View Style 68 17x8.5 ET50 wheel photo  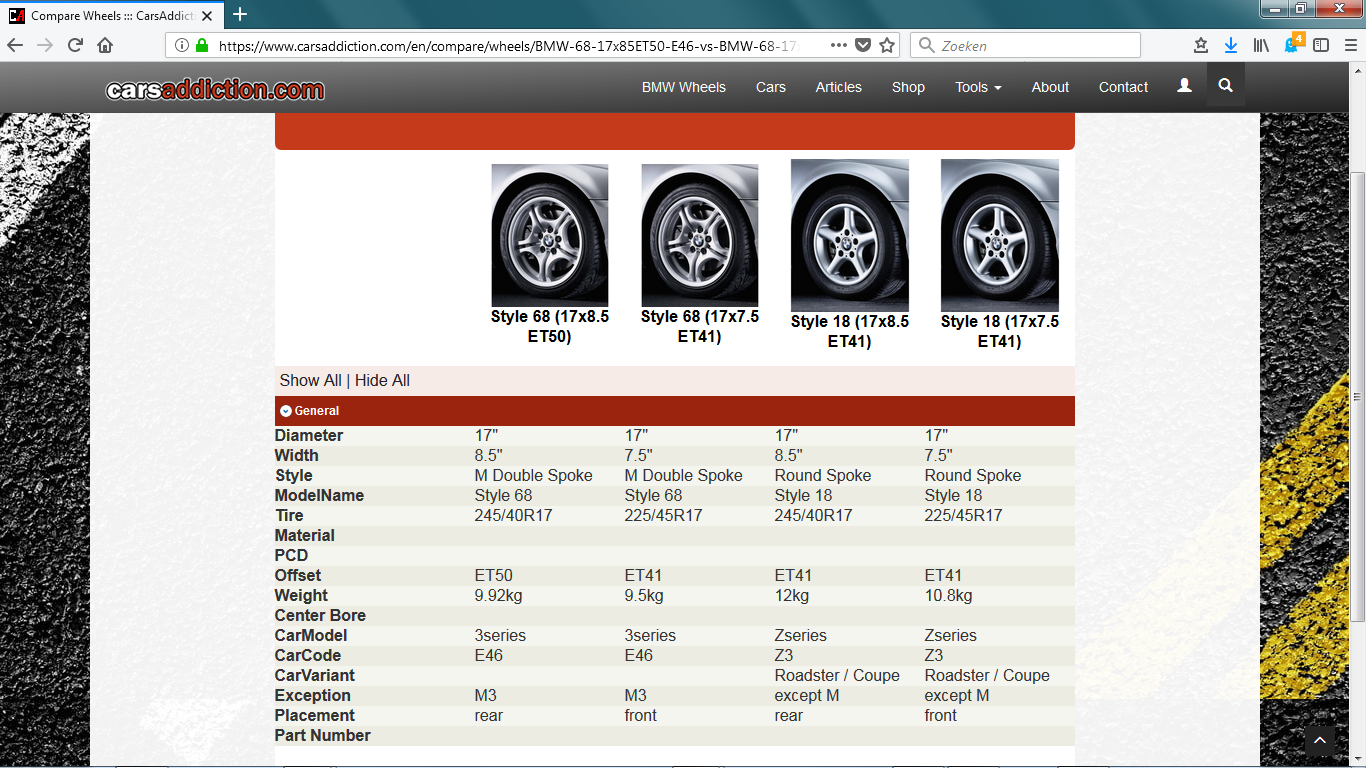[x=550, y=235]
